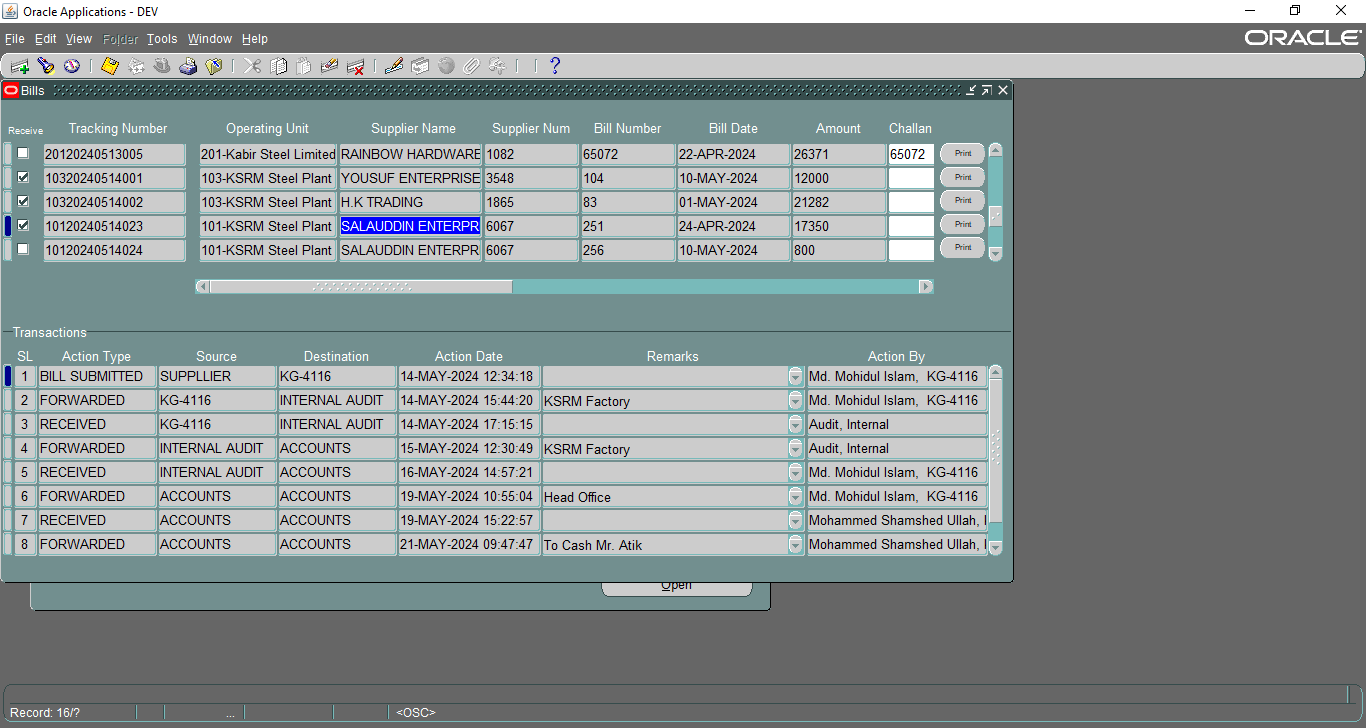Viewport: 1366px width, 728px height.
Task: Click the Delete Record red X icon
Action: point(355,66)
